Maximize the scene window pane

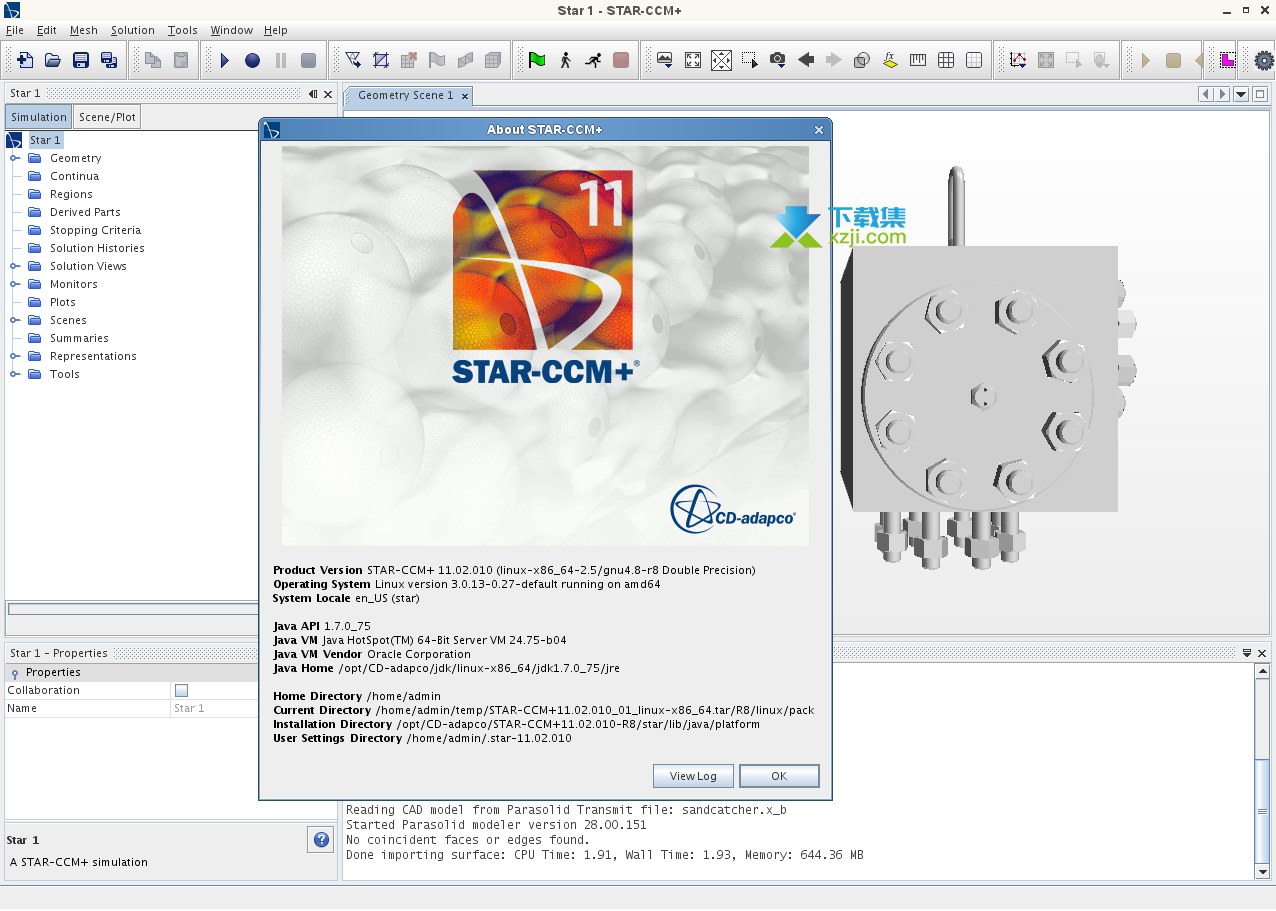point(1260,94)
